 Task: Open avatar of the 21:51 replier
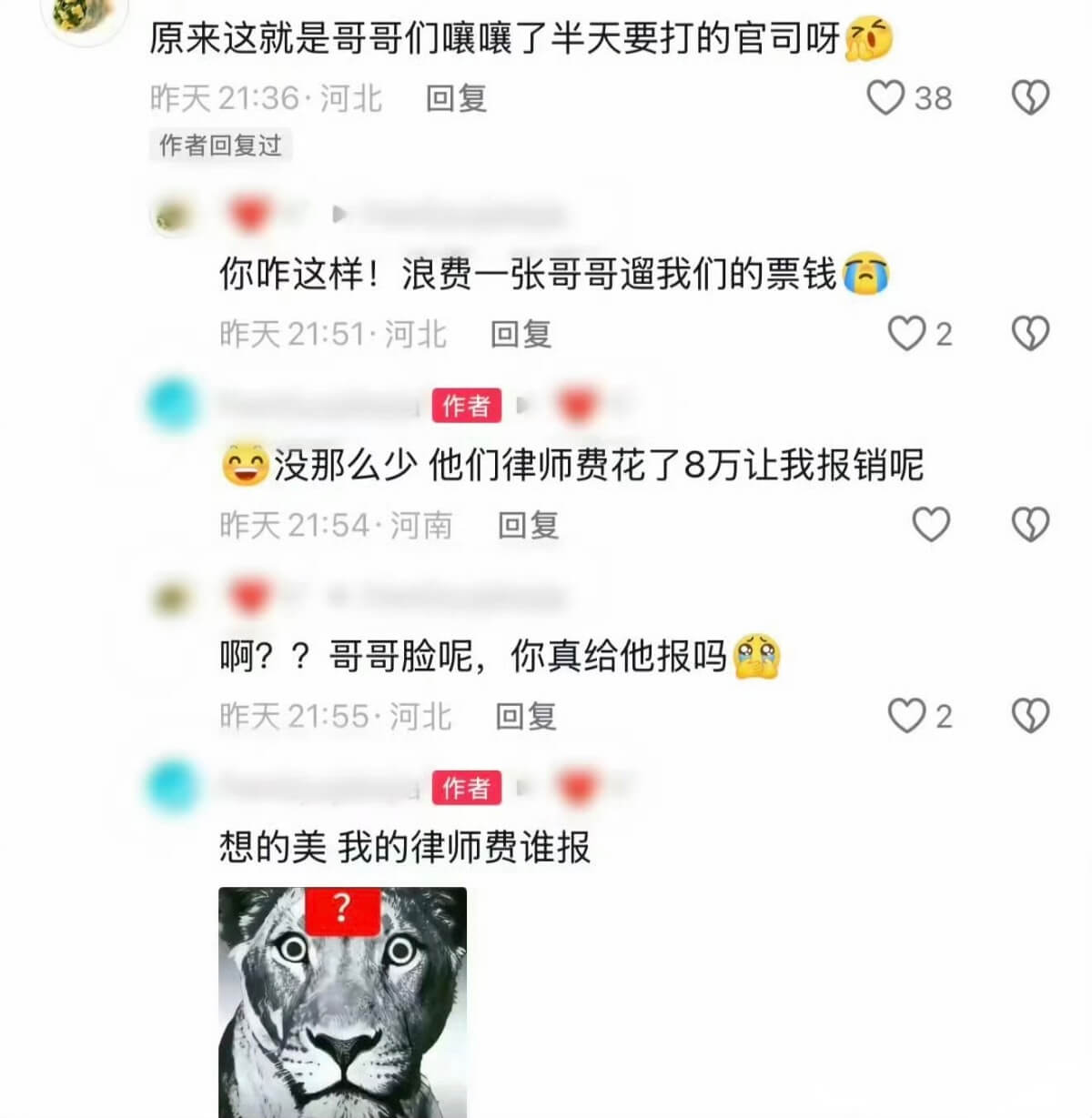click(x=171, y=216)
